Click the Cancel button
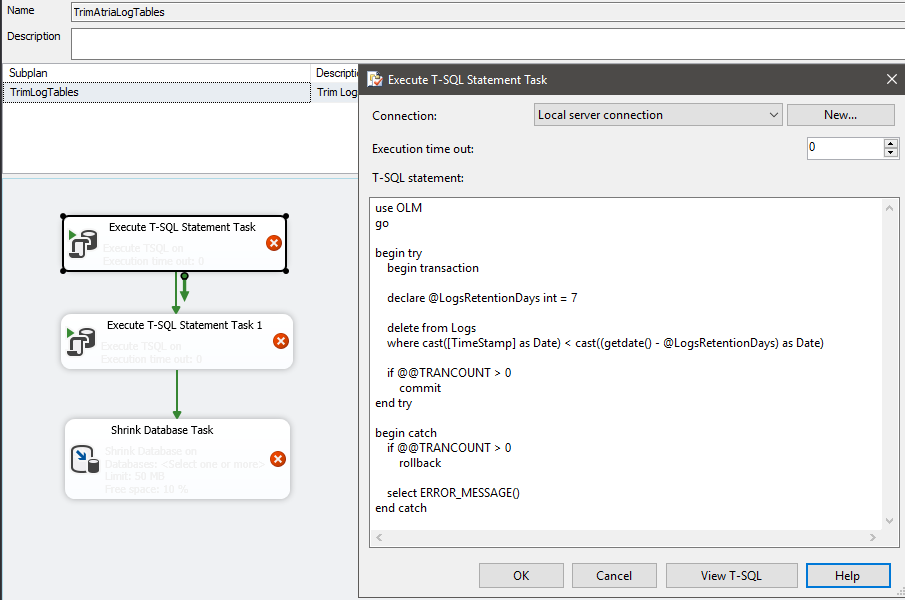Viewport: 905px width, 600px height. coord(614,576)
